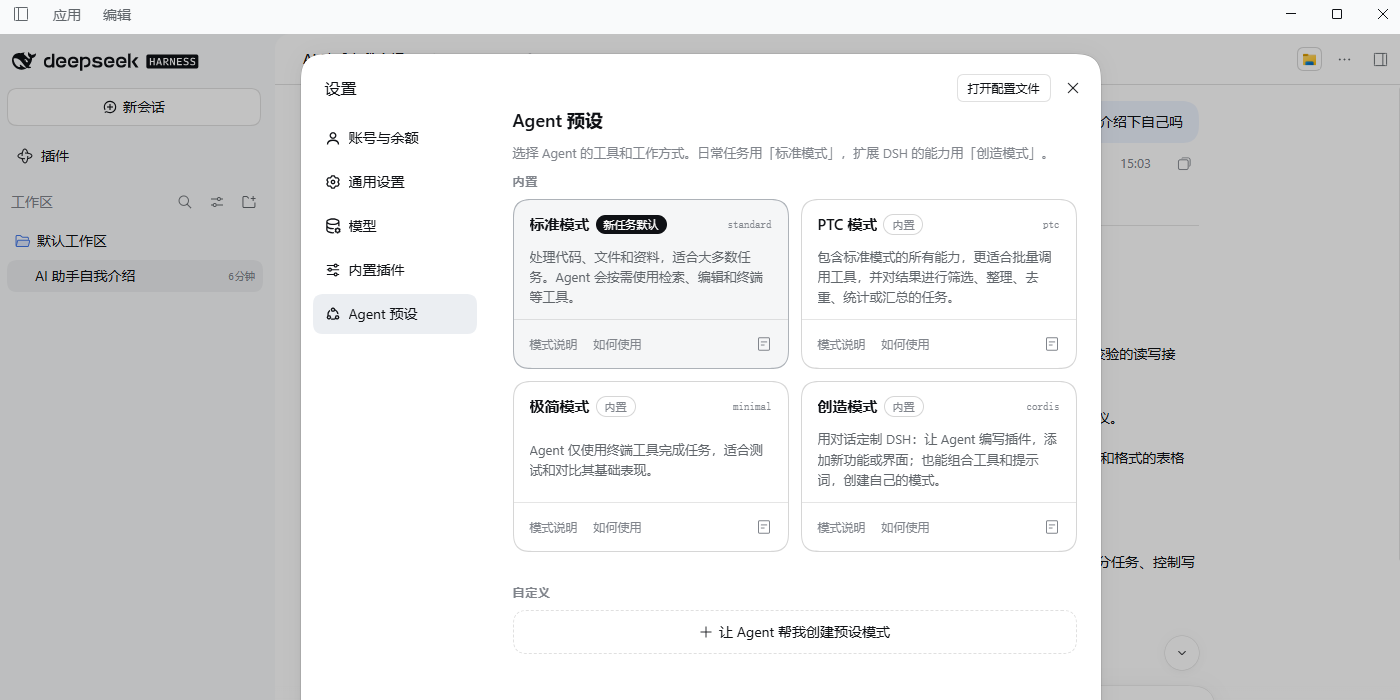
Task: Click the scroll-down chevron button in chat
Action: tap(1182, 653)
